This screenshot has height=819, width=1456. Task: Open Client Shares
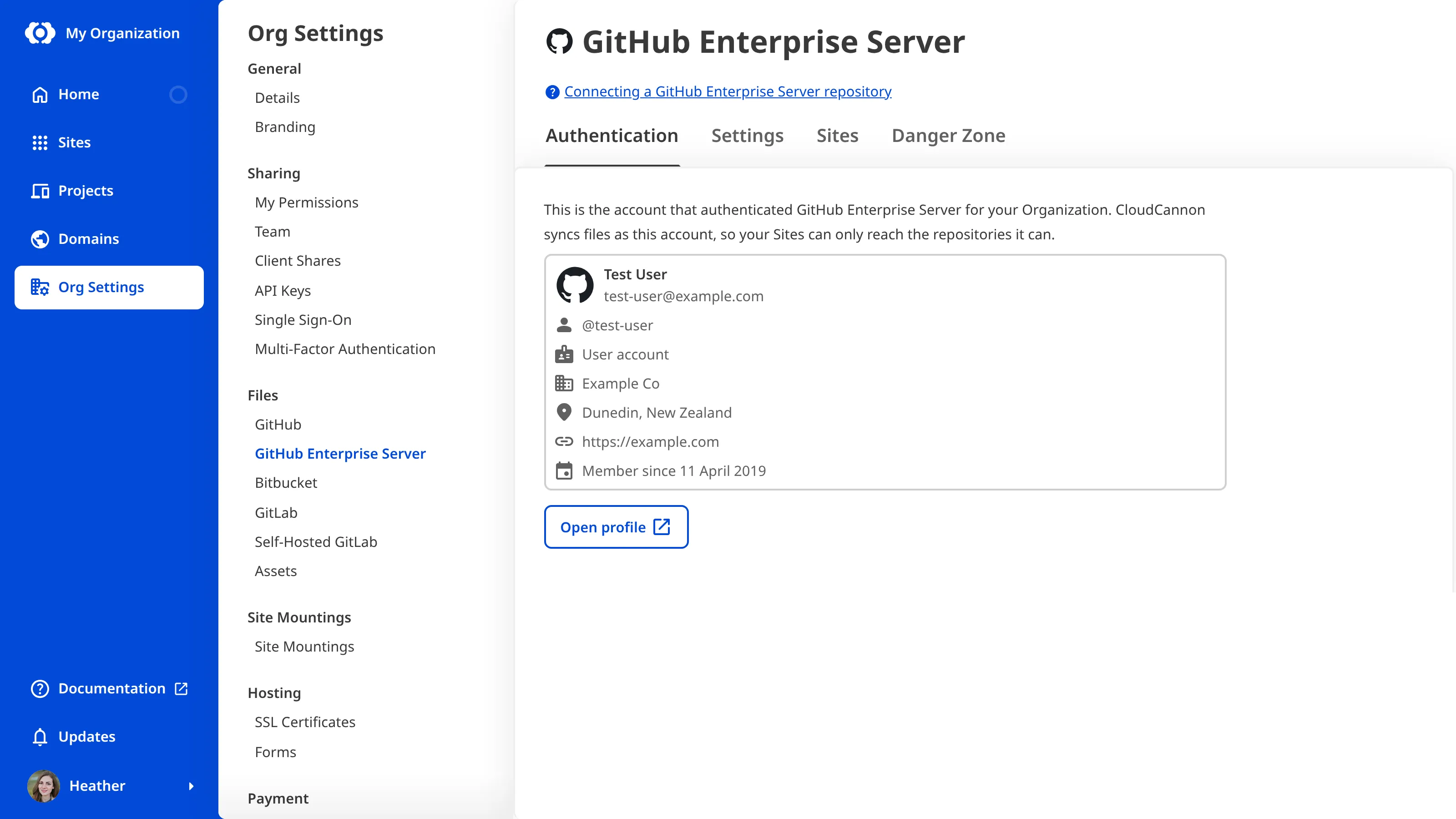(x=297, y=261)
